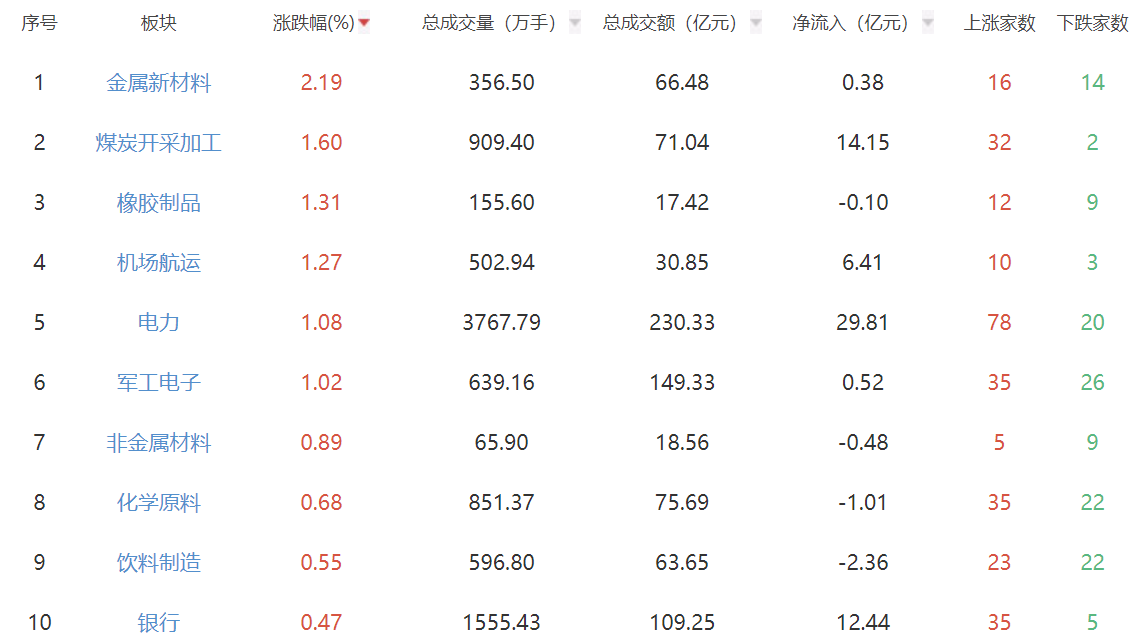The image size is (1143, 639).
Task: Open the 机场航运 sector page
Action: (x=158, y=262)
